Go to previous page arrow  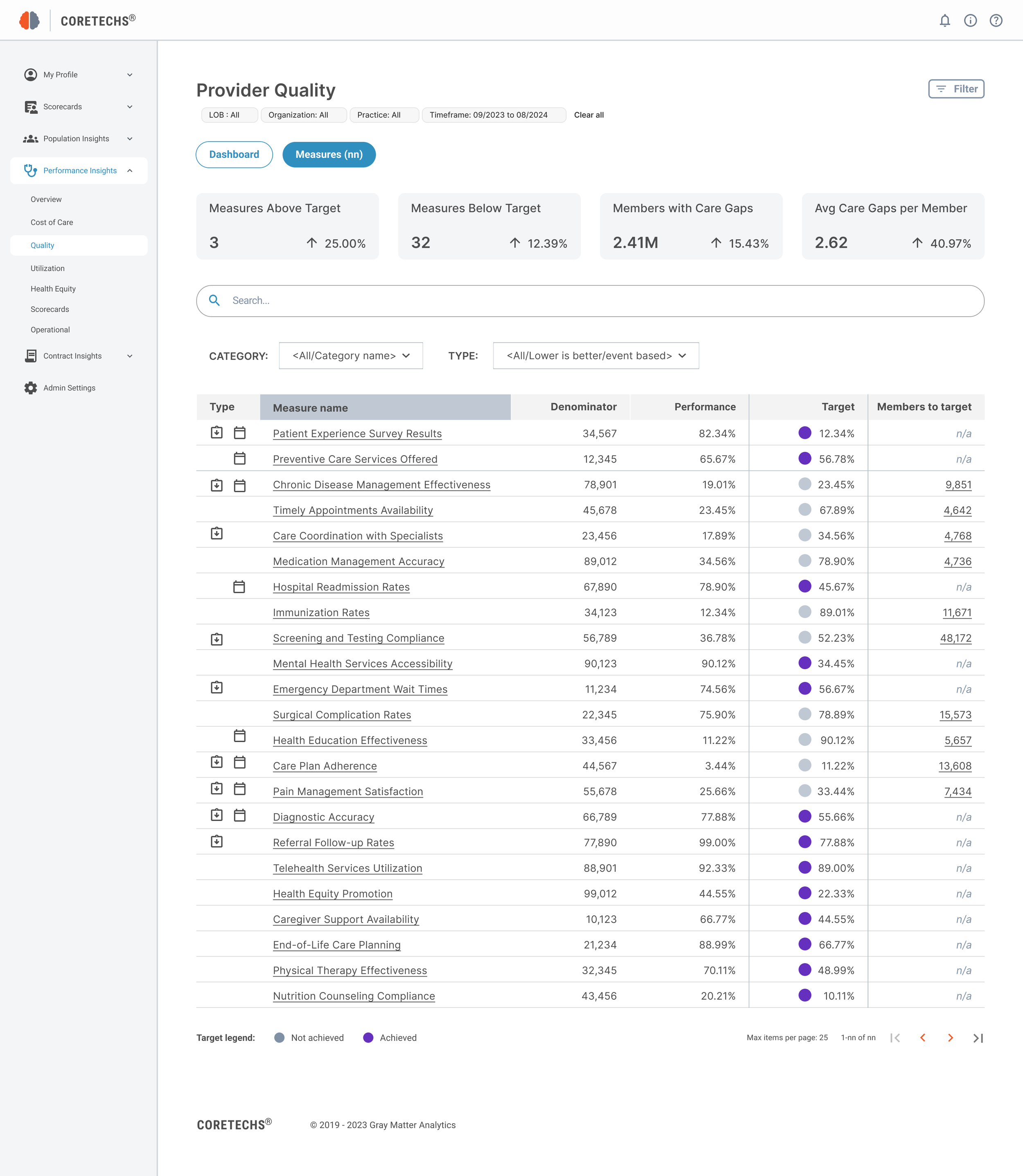pos(923,1038)
